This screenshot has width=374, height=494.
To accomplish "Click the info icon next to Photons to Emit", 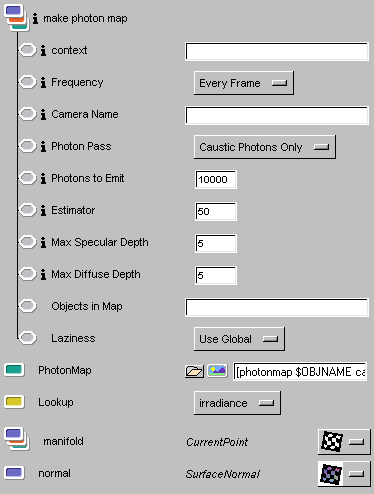I will click(x=43, y=178).
